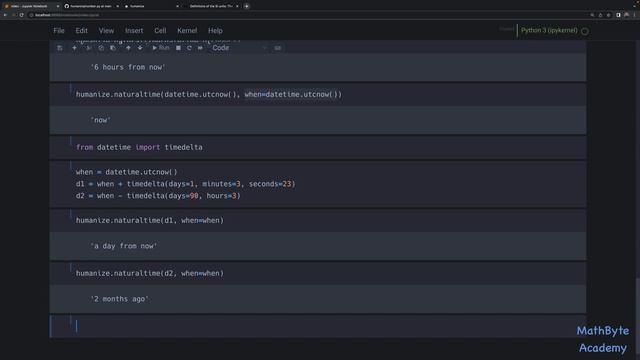Click the 'now' output text

(100, 120)
